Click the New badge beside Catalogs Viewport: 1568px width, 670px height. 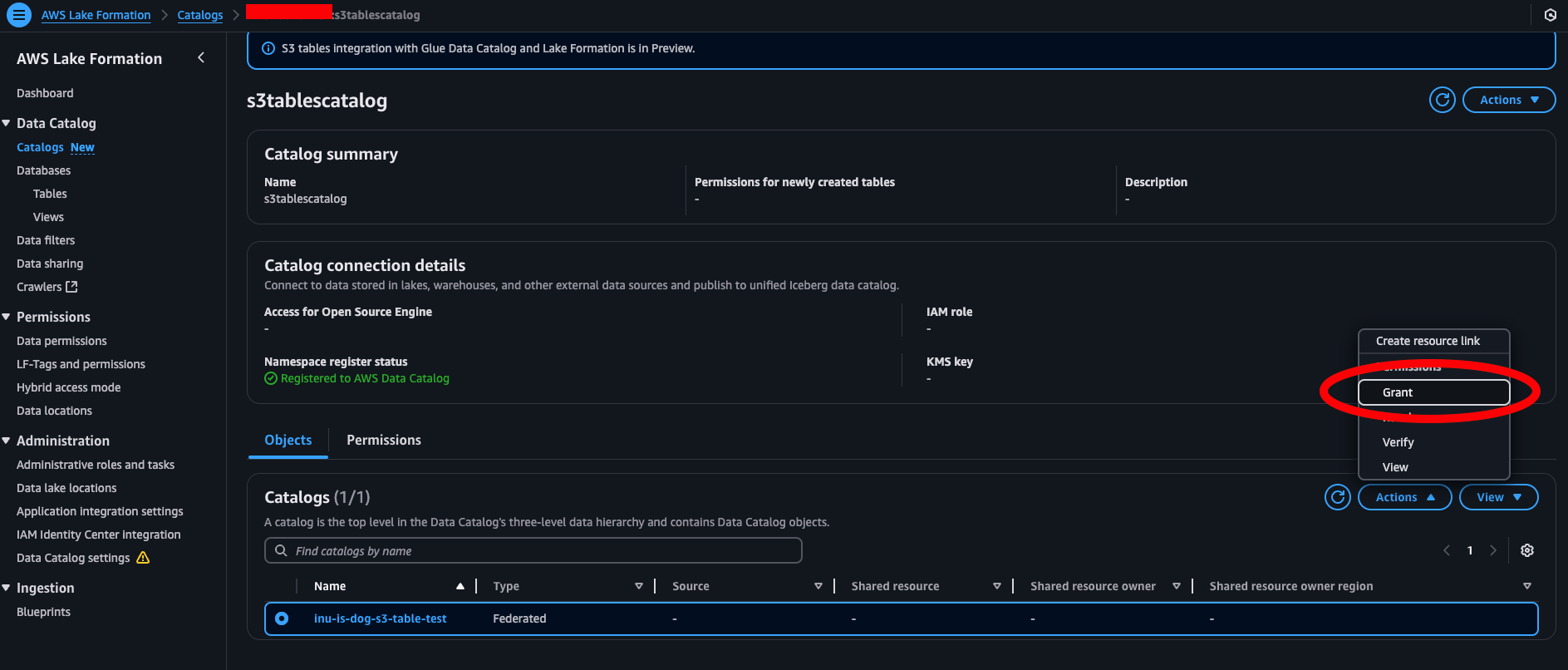coord(82,147)
